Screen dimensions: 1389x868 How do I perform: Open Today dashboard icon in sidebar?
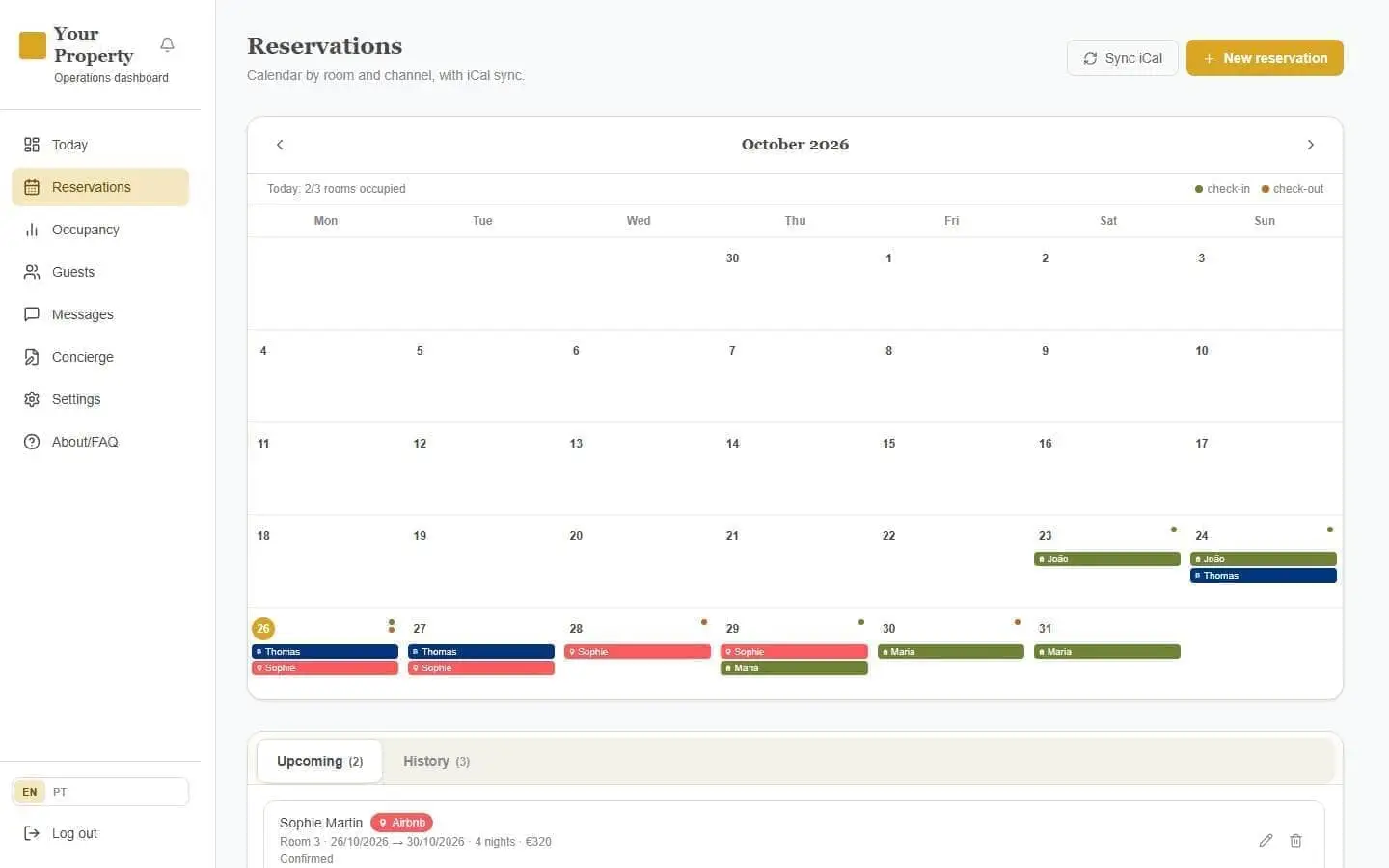32,145
